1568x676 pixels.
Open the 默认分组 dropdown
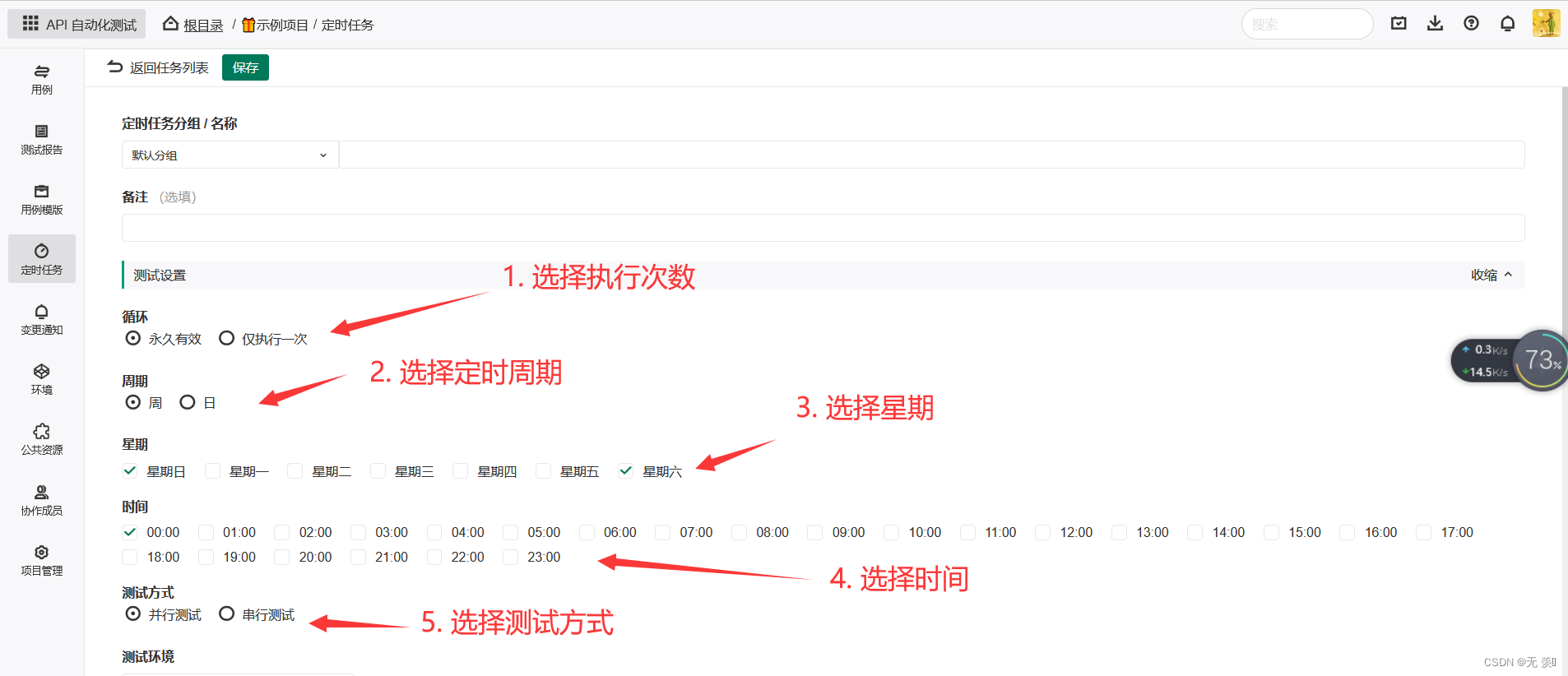(230, 155)
